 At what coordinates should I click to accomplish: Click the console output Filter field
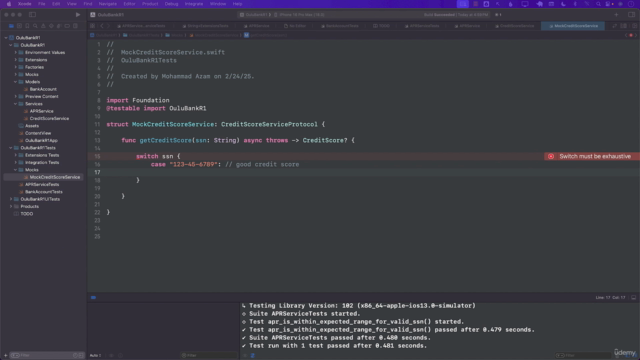tap(584, 356)
